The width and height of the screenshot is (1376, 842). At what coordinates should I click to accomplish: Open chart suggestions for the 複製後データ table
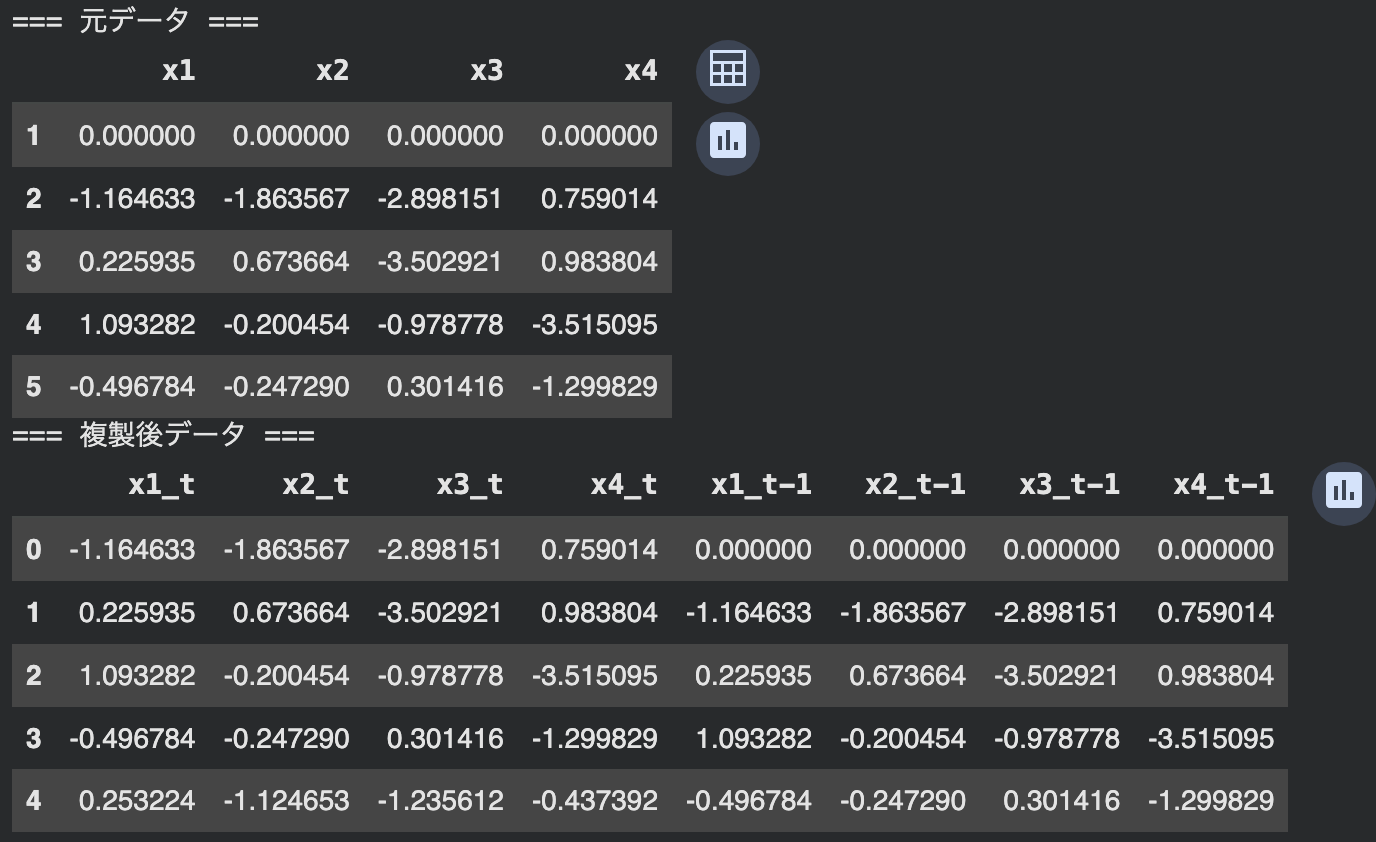[1342, 490]
